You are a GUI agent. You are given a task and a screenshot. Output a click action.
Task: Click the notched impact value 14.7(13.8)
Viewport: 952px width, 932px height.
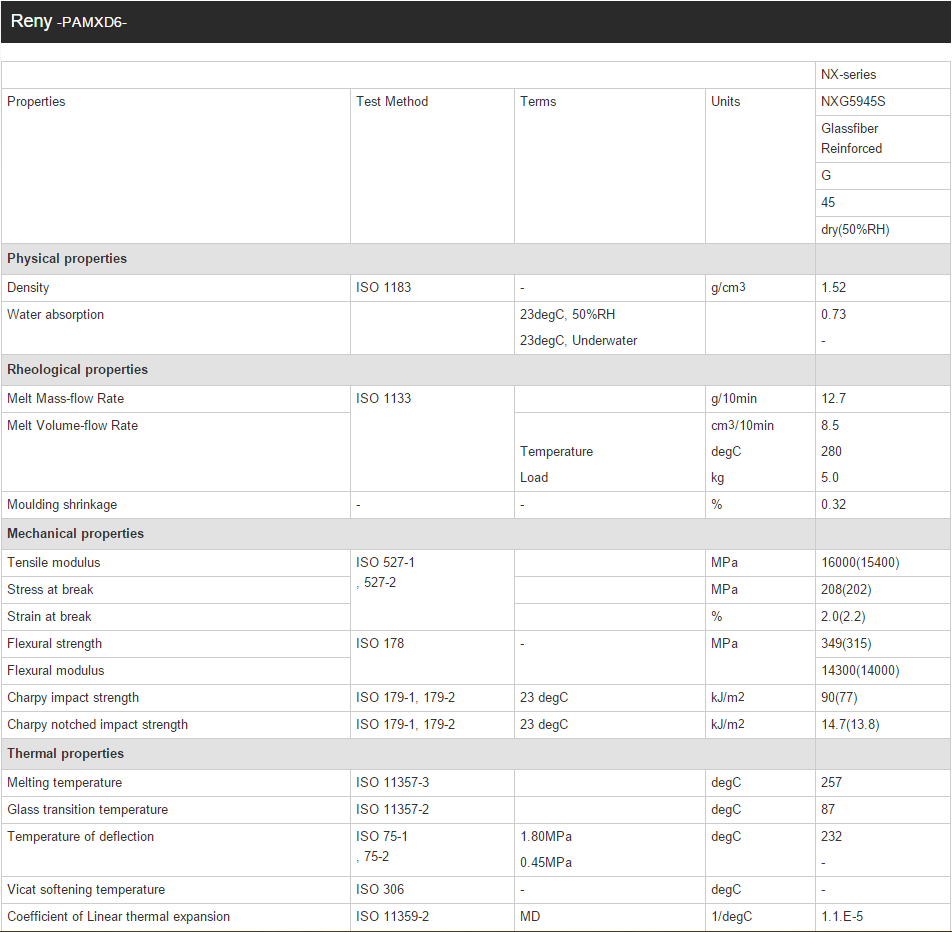click(x=850, y=724)
